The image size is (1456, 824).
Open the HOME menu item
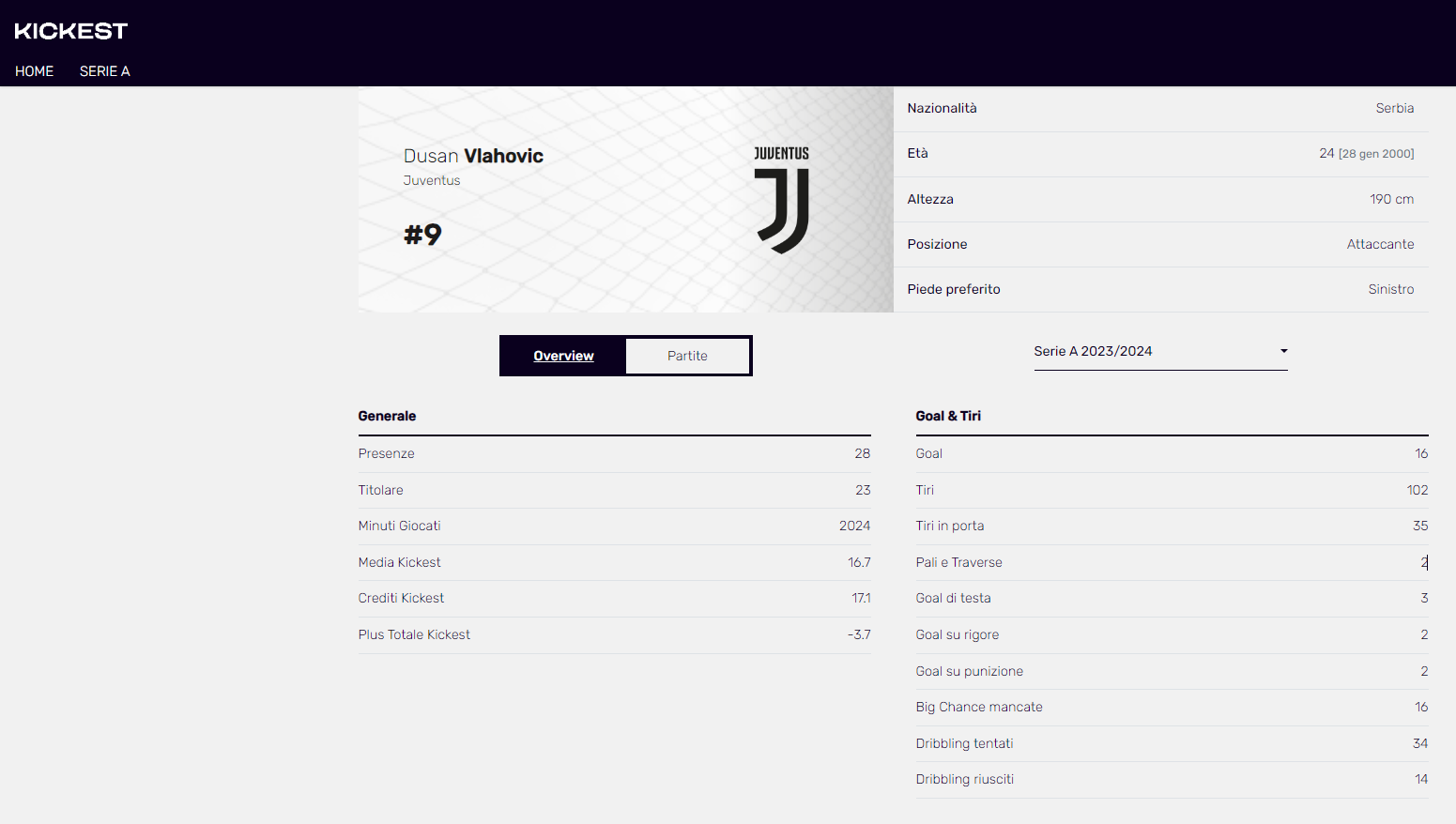[x=35, y=71]
